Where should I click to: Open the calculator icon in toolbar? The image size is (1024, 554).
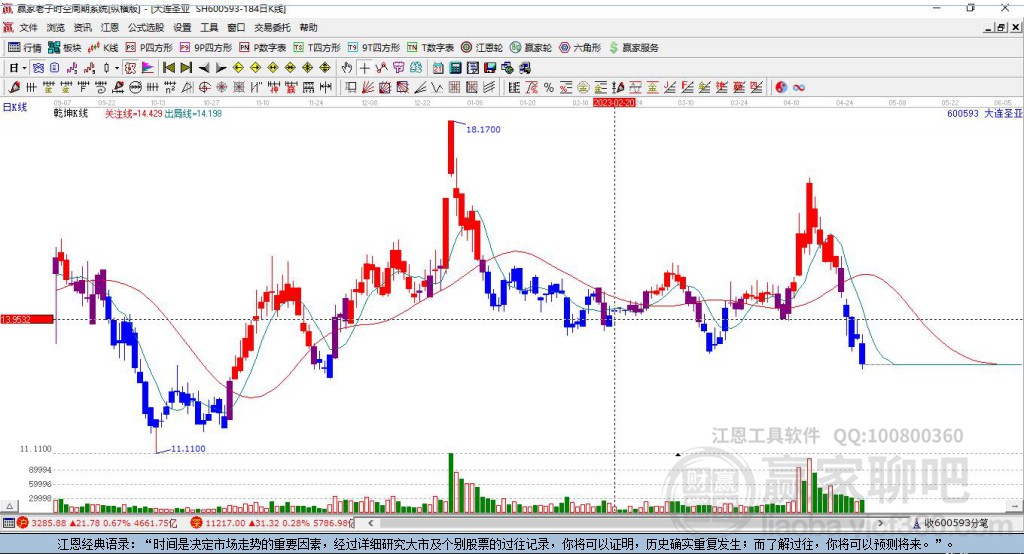[455, 68]
